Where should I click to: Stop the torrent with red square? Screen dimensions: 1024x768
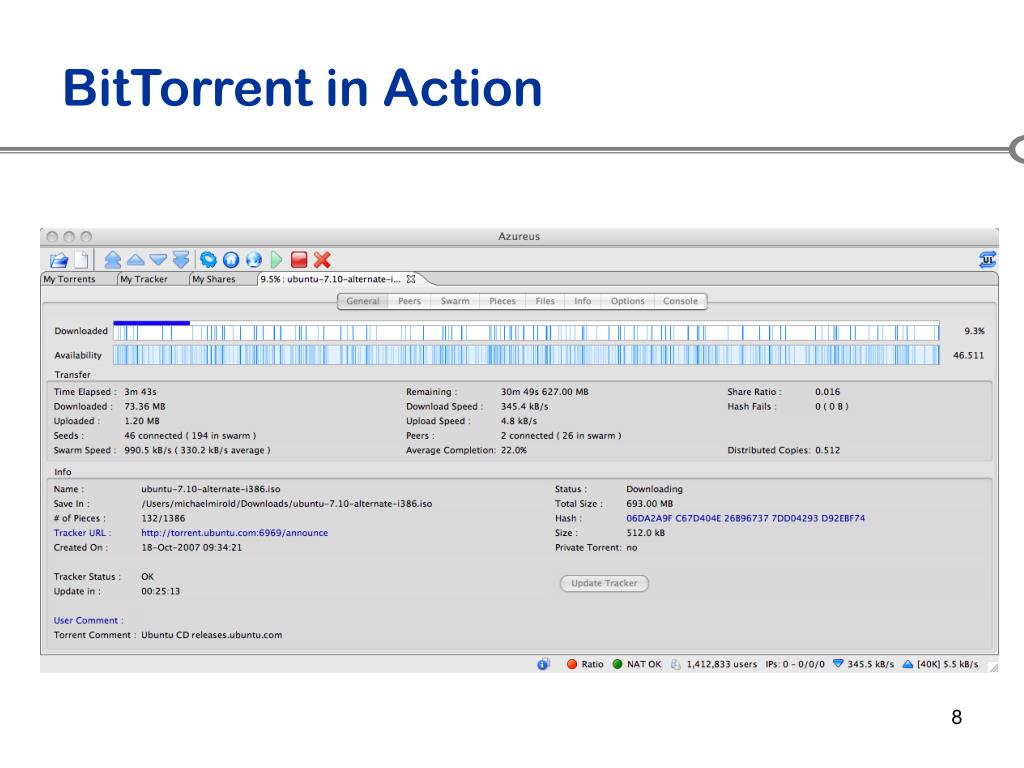point(299,260)
